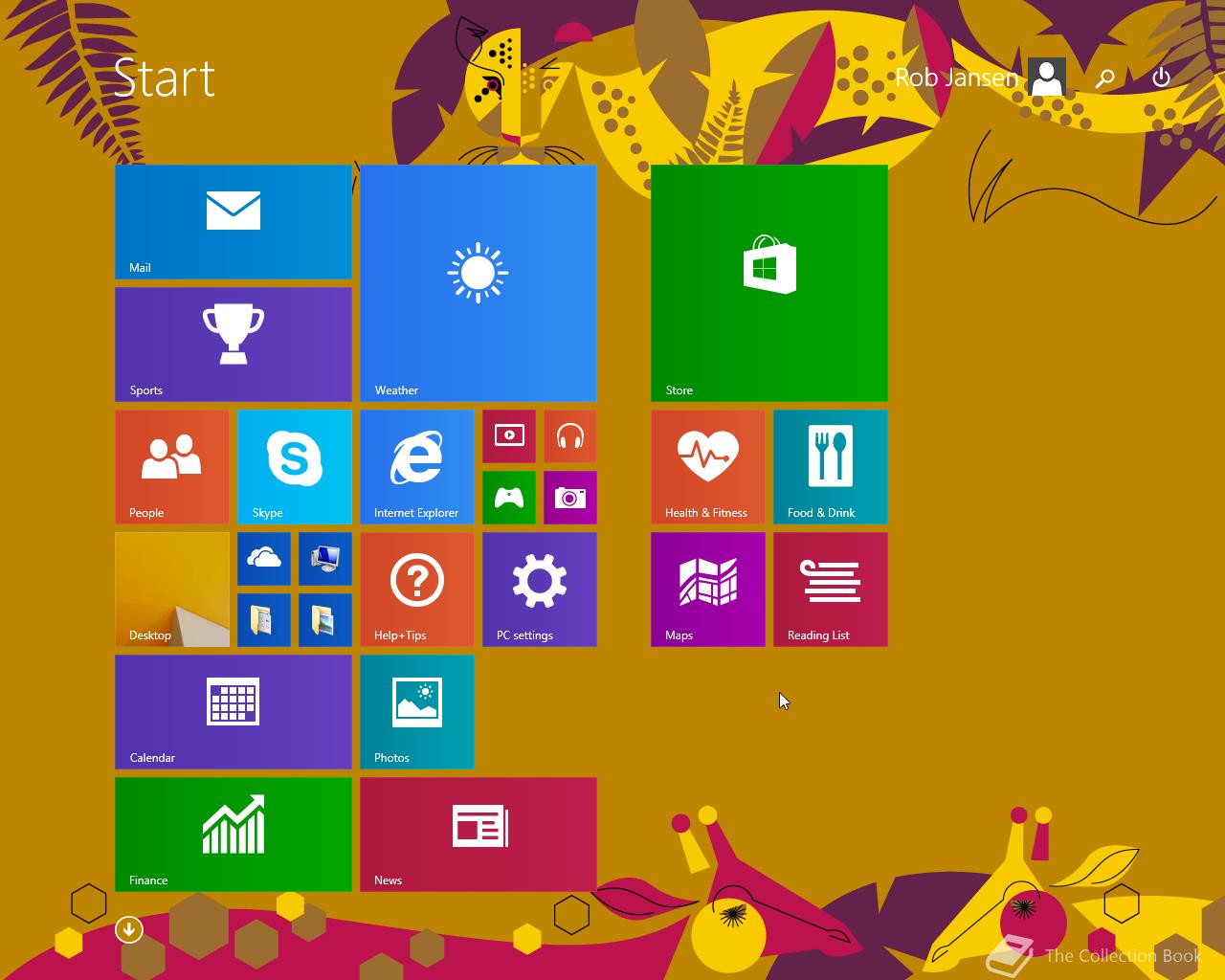
Task: Open the small Xbox Games tile
Action: point(509,498)
